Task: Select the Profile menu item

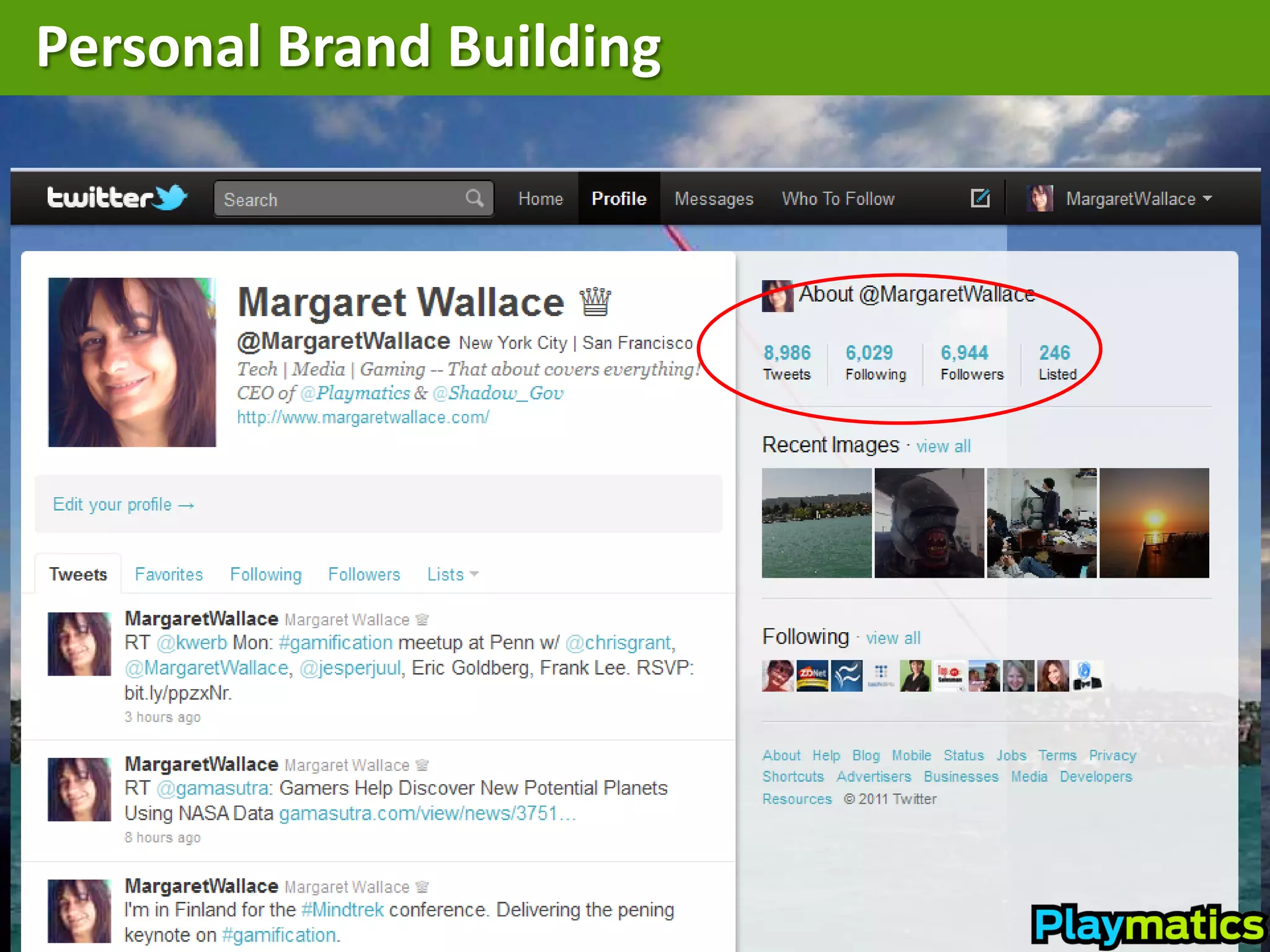Action: 619,199
